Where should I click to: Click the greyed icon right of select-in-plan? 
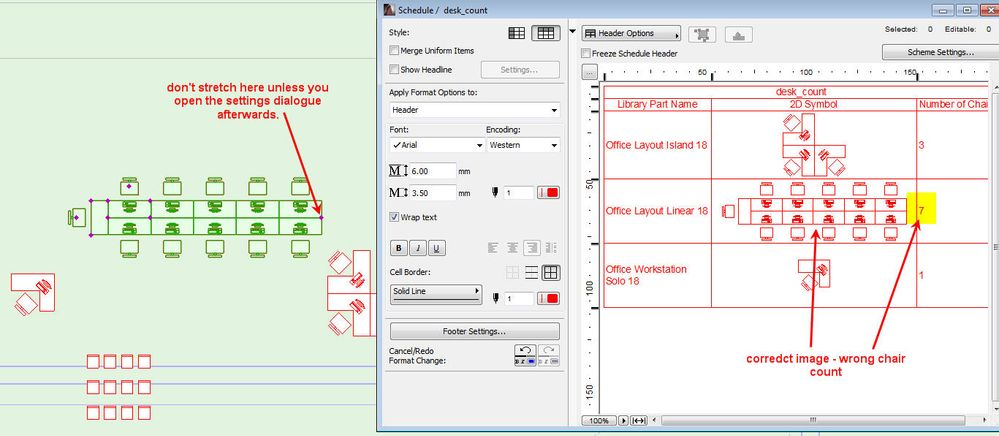738,34
